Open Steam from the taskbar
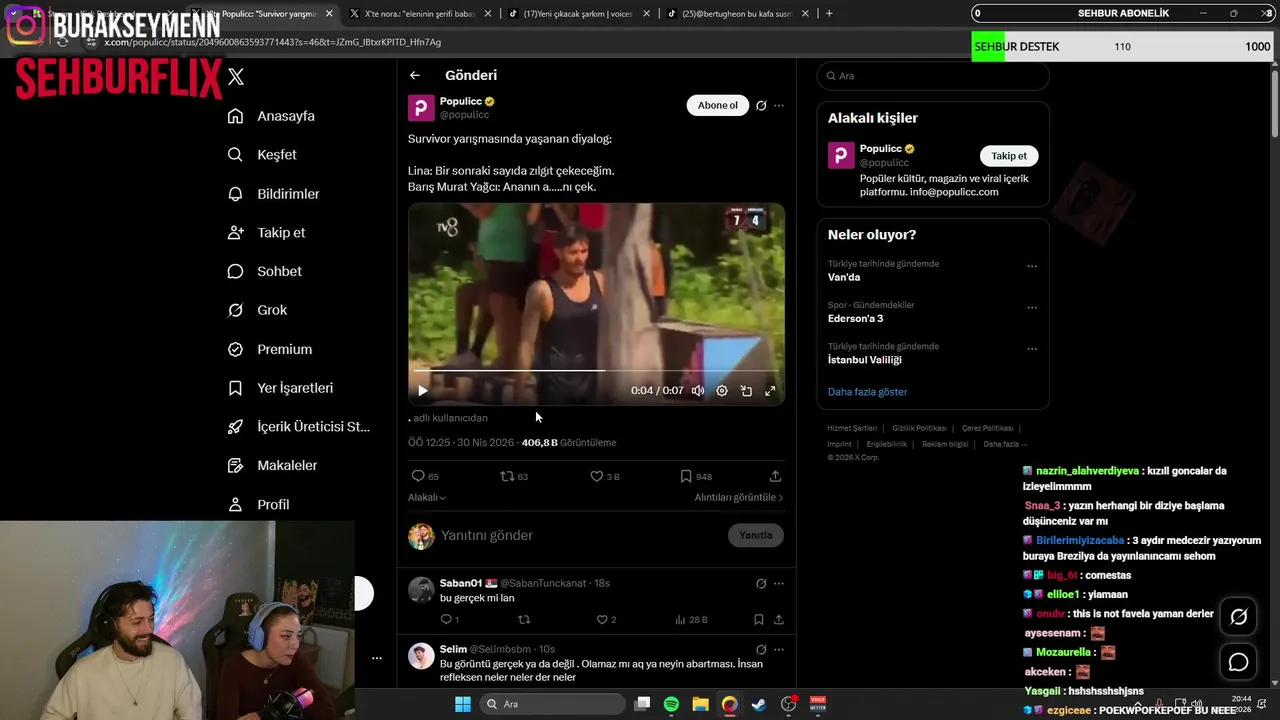The image size is (1280, 720). (758, 704)
